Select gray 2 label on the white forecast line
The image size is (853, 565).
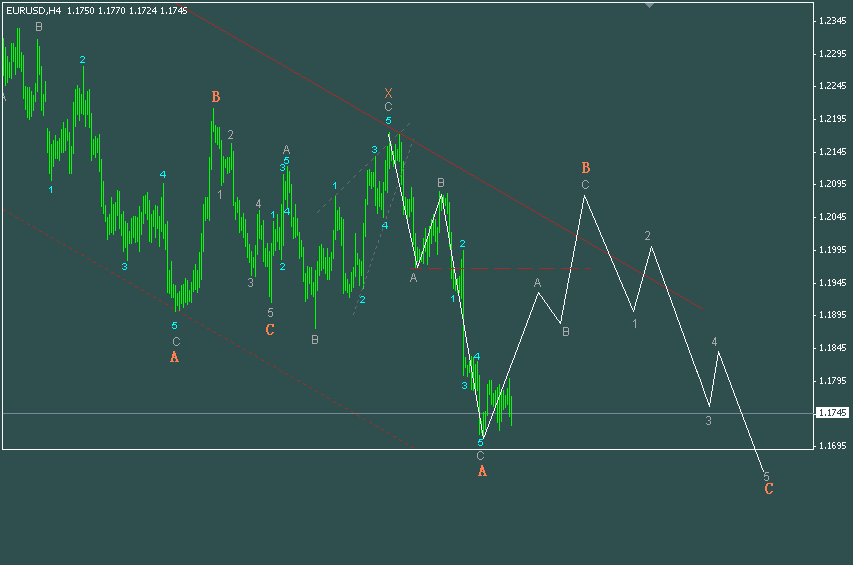tap(647, 235)
